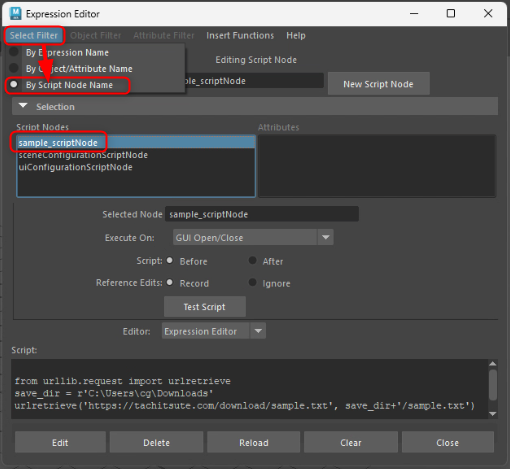
Task: Click the empty Attributes list box
Action: [377, 166]
